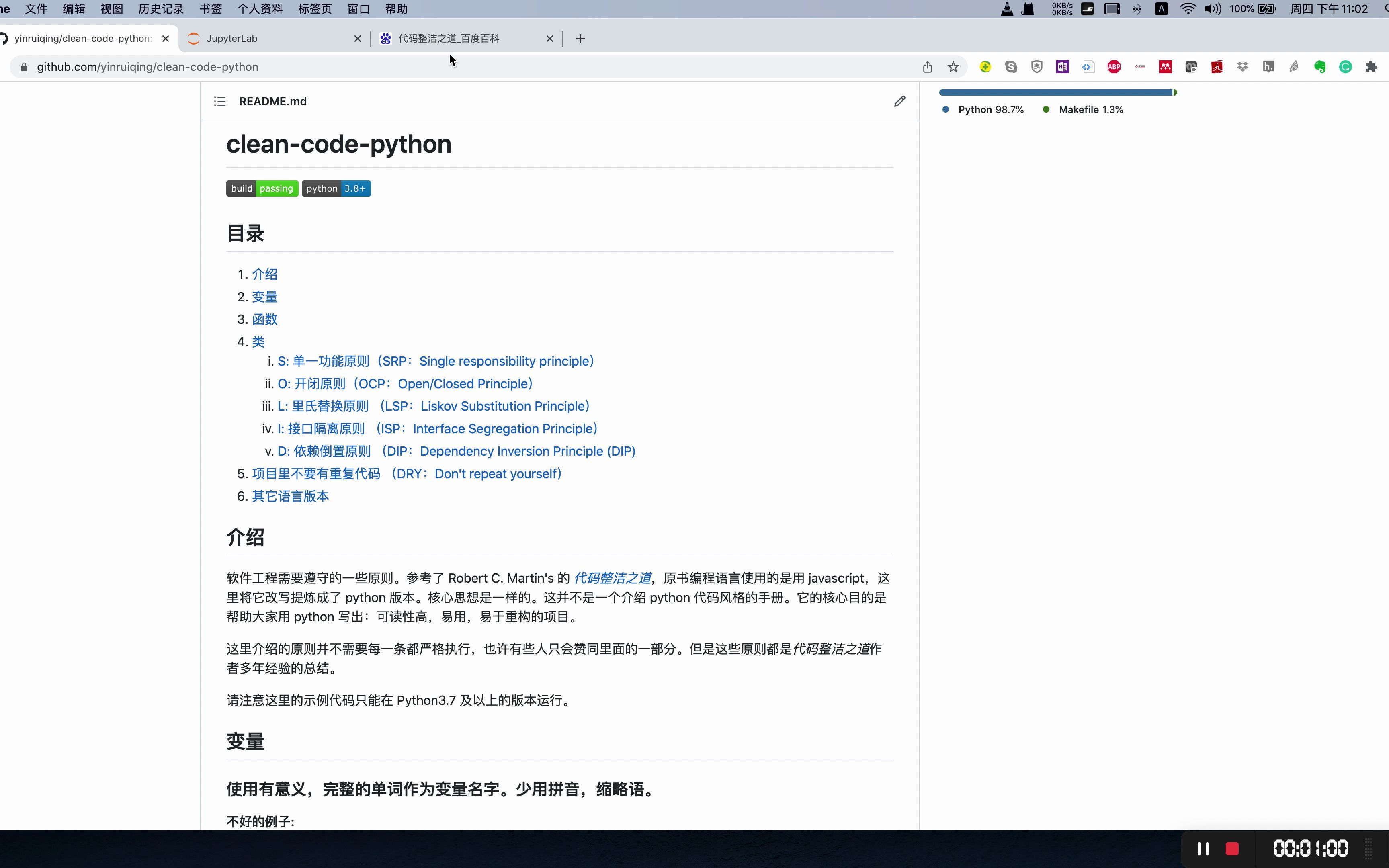Open the D: 依赖倒置原则 (DIP) link
This screenshot has width=1389, height=868.
click(x=457, y=451)
